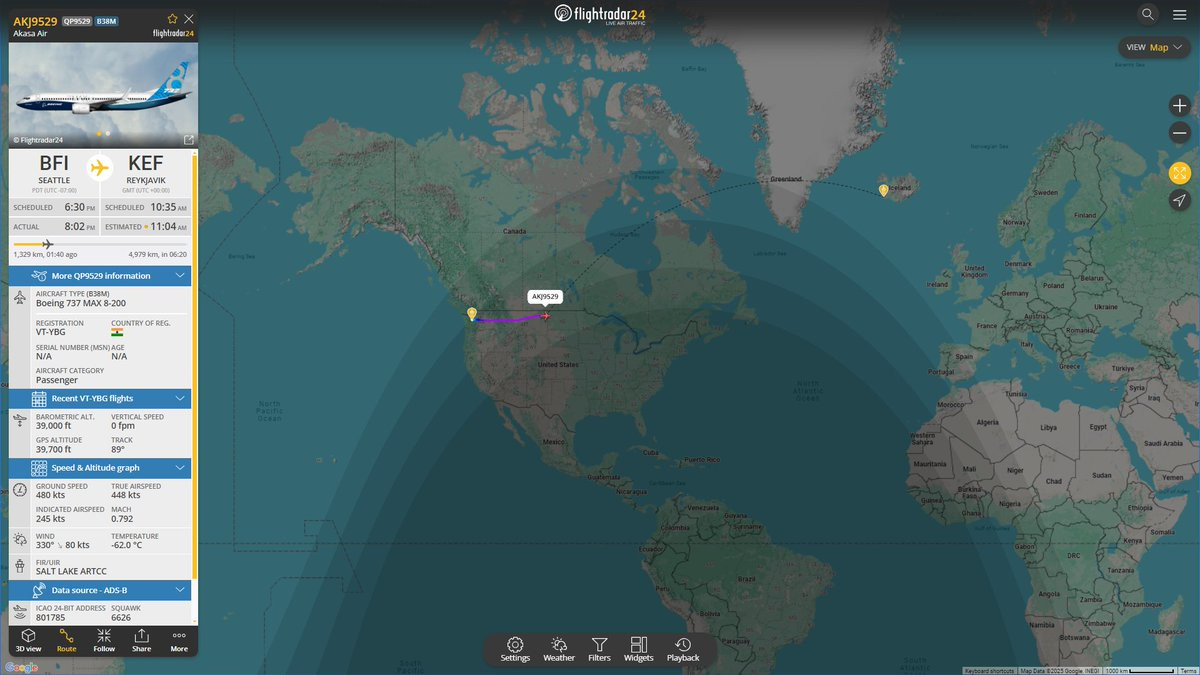Open map Settings in bottom toolbar
Image resolution: width=1200 pixels, height=675 pixels.
coord(515,649)
